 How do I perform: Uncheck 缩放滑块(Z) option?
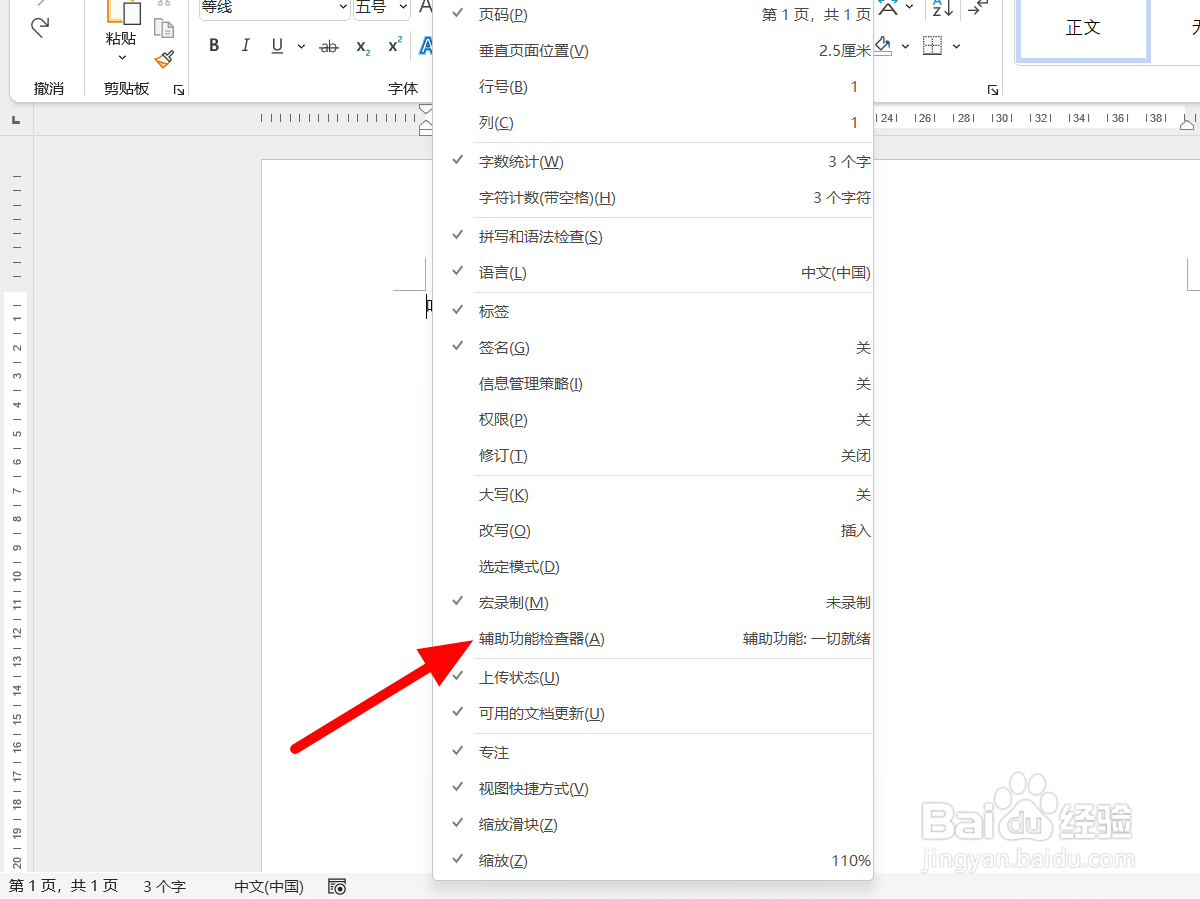tap(653, 825)
